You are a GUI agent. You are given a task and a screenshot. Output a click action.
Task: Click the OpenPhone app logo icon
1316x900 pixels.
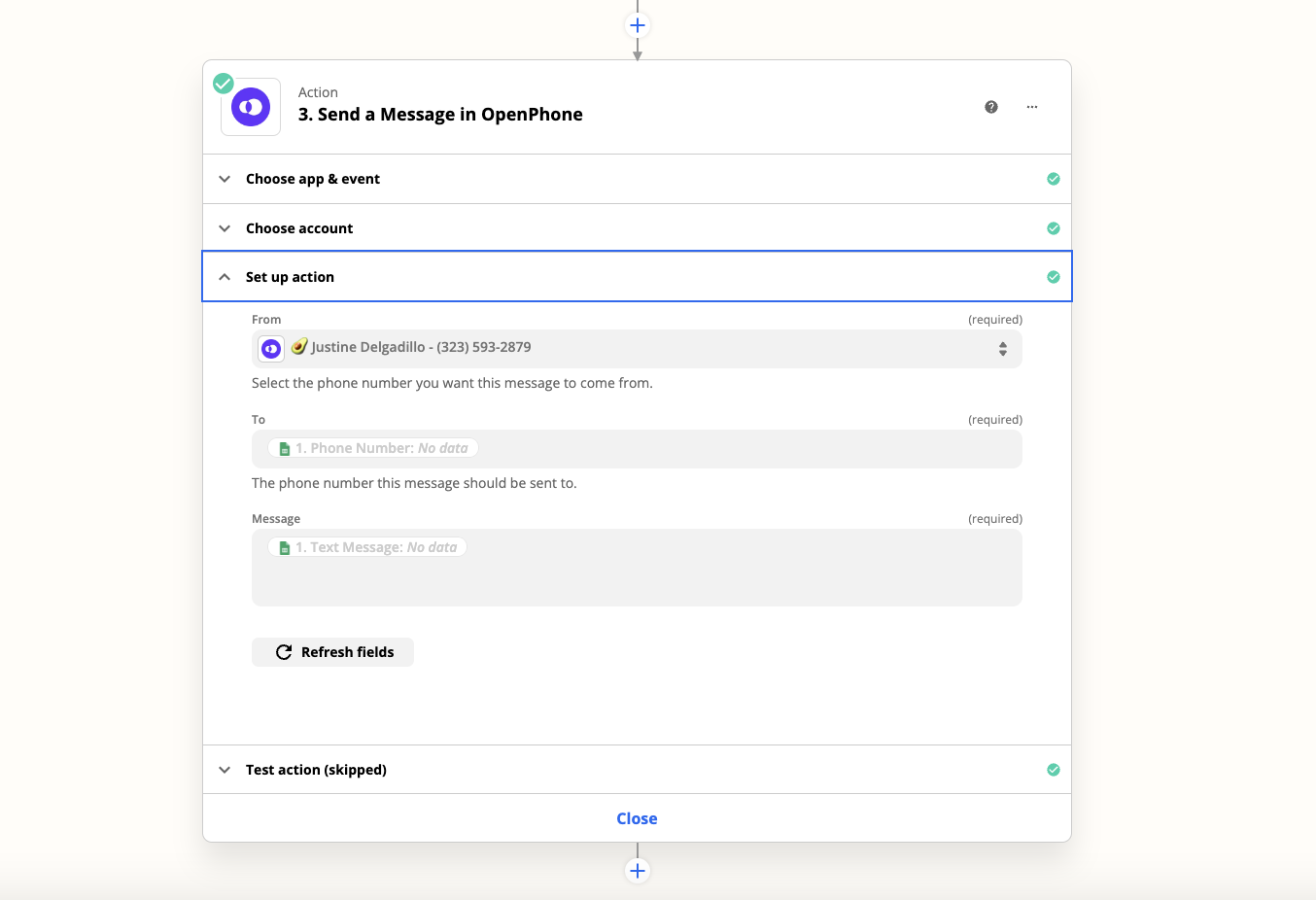click(251, 107)
